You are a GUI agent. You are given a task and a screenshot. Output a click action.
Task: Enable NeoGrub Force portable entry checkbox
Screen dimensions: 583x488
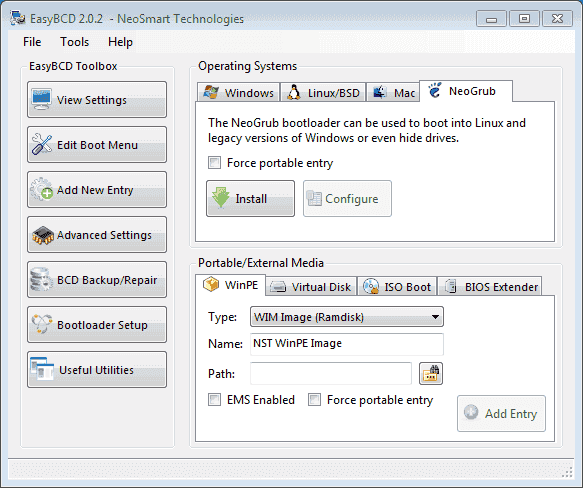click(214, 163)
